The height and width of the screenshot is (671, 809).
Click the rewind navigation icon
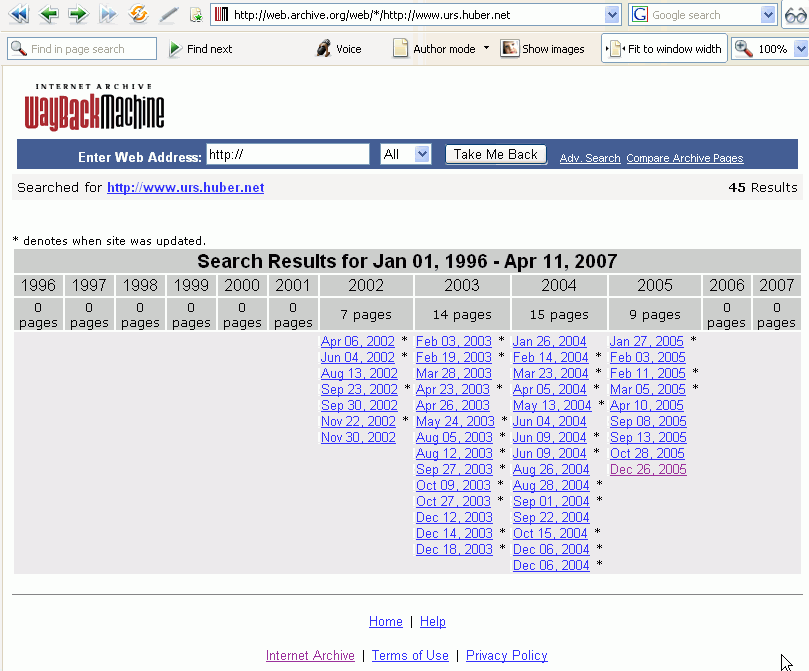point(19,14)
